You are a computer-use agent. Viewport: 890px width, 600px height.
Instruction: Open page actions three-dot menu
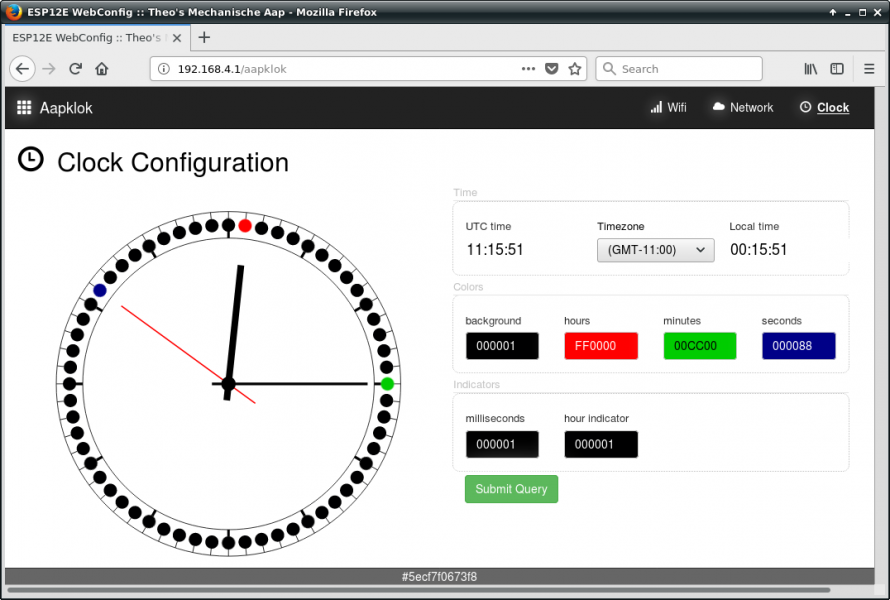[528, 69]
